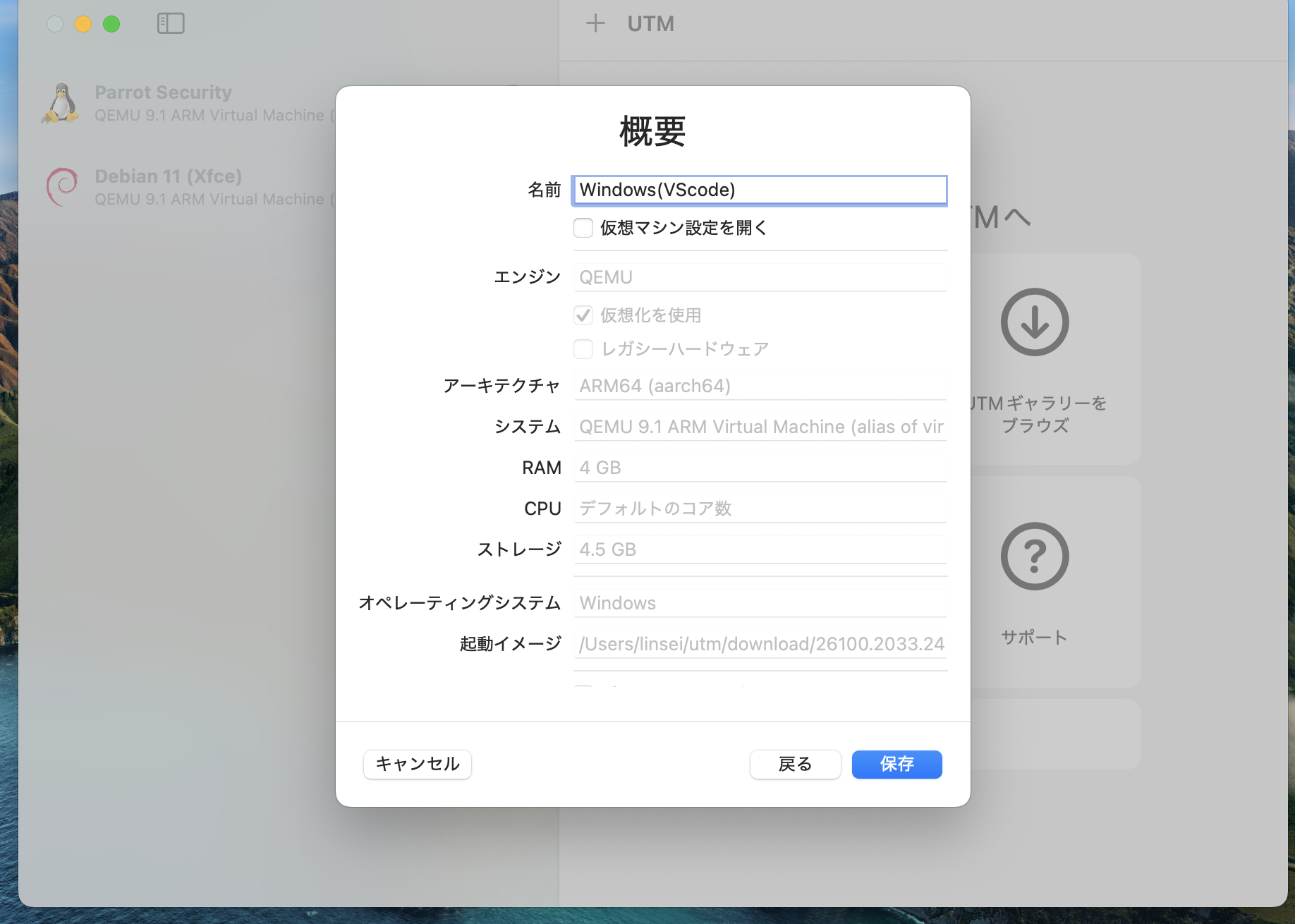The width and height of the screenshot is (1295, 924).
Task: Click the オペレーティングシステム field showing Windows
Action: click(760, 603)
